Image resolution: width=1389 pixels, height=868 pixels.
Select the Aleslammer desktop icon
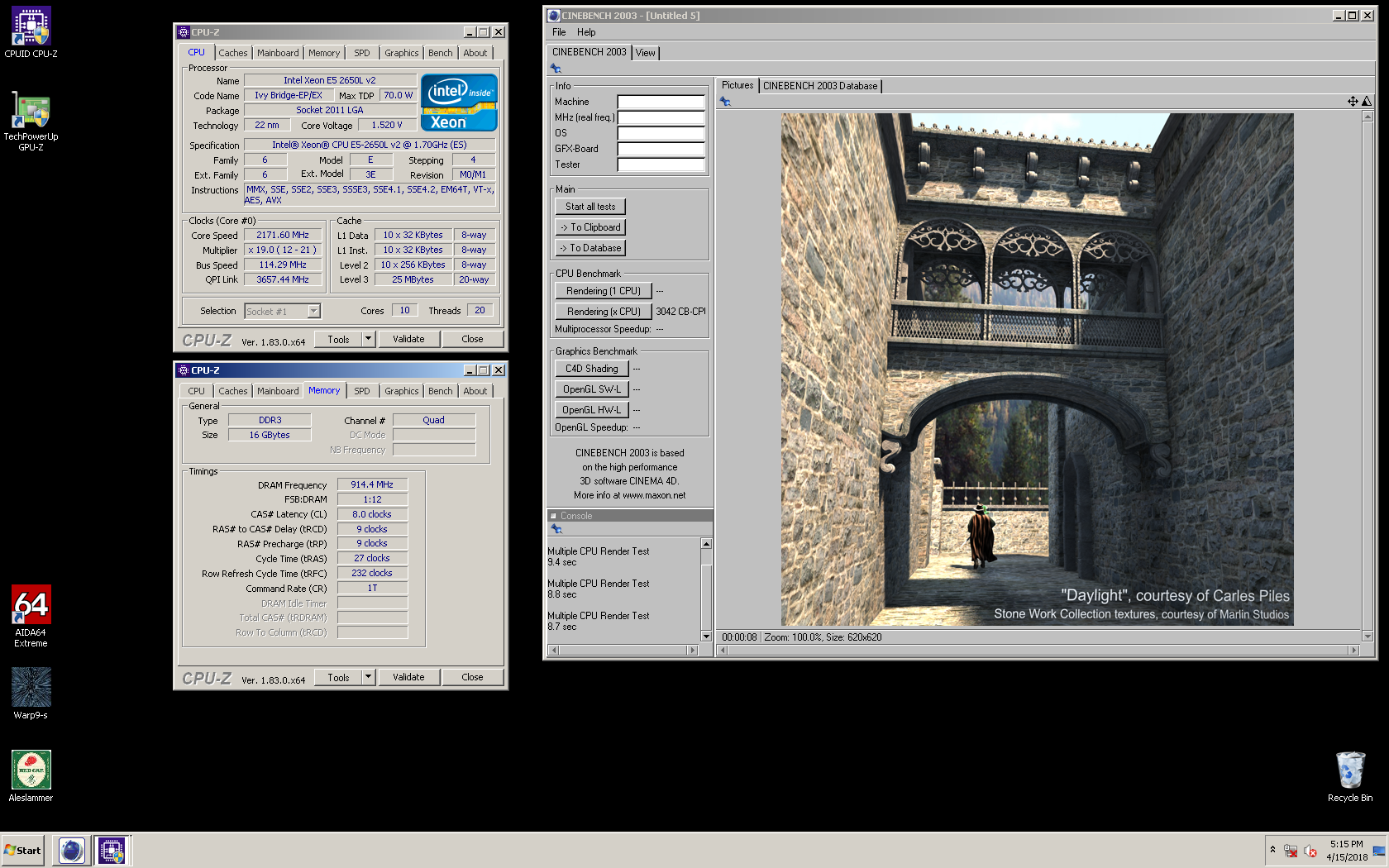pyautogui.click(x=31, y=776)
